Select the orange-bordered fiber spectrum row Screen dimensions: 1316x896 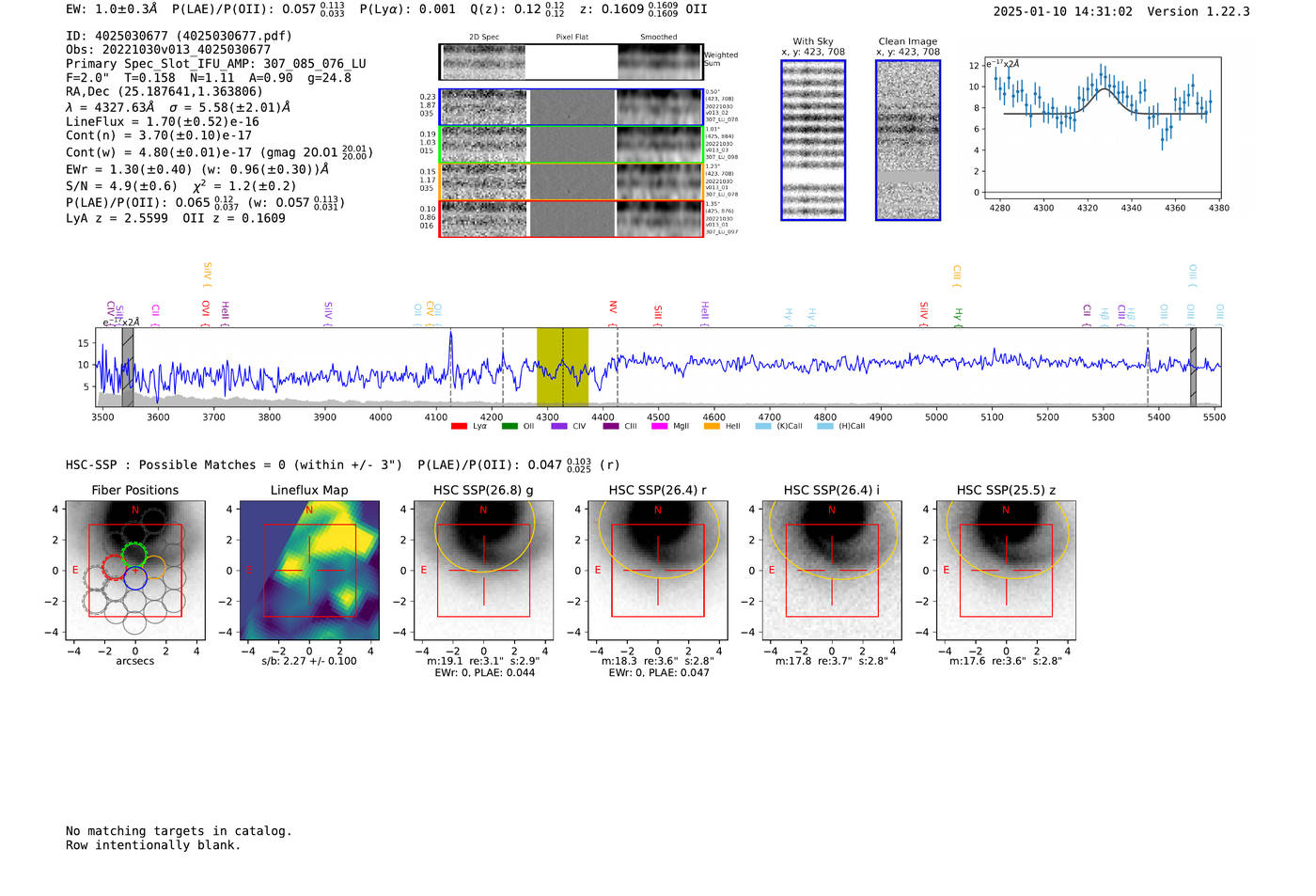pos(571,181)
